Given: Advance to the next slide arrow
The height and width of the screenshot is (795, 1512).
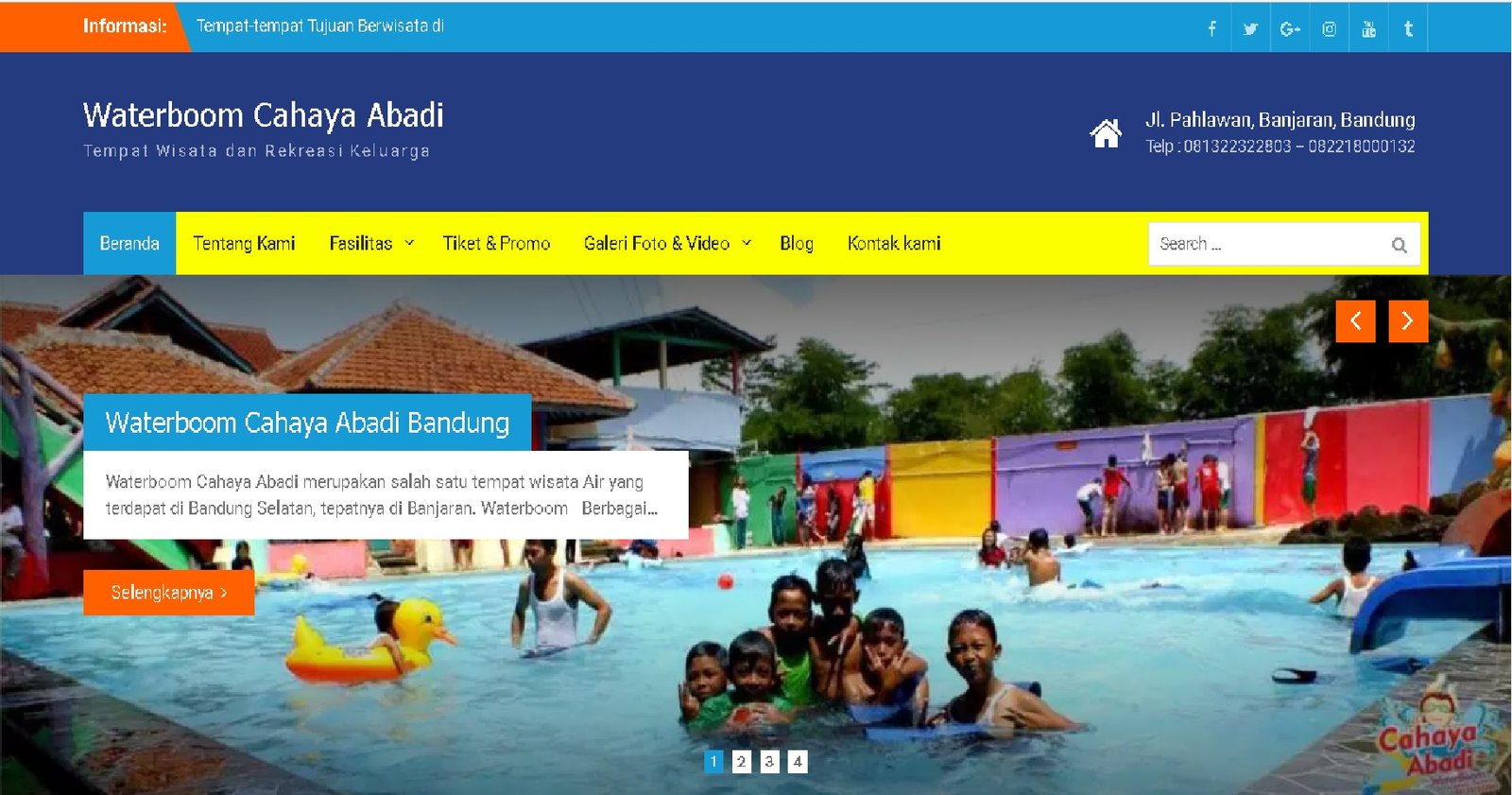Looking at the screenshot, I should coord(1408,321).
